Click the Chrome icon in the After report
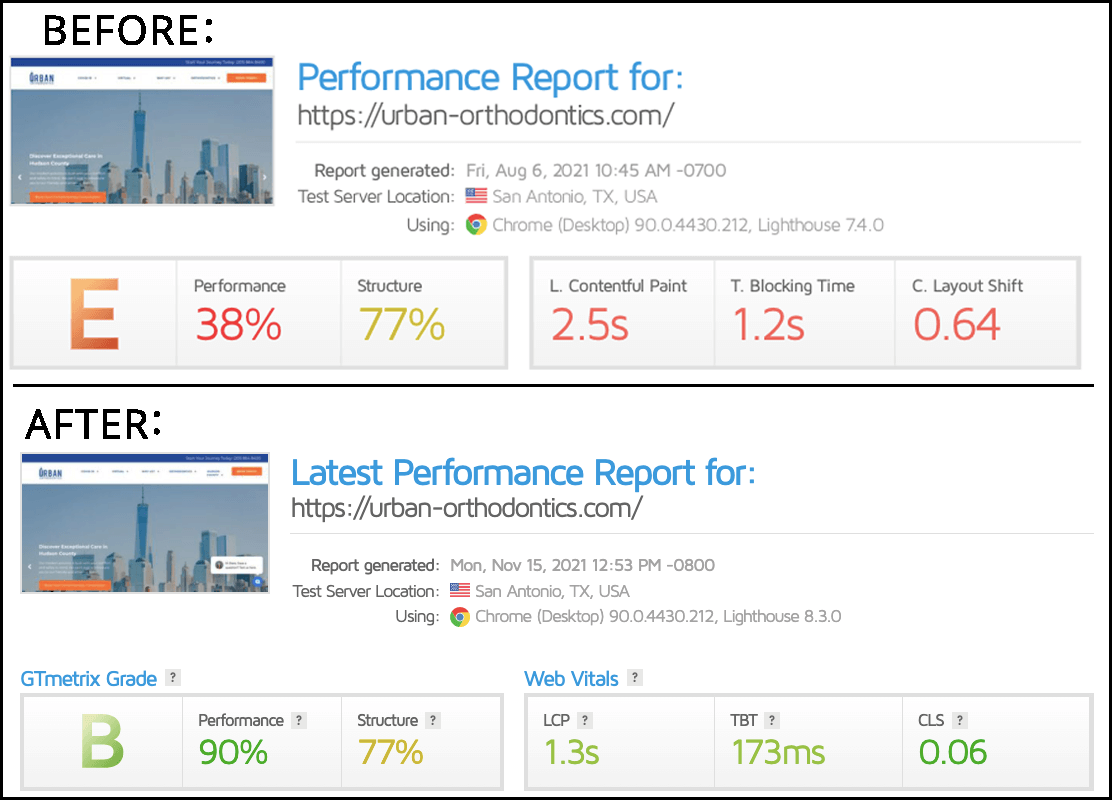The image size is (1112, 800). tap(460, 616)
